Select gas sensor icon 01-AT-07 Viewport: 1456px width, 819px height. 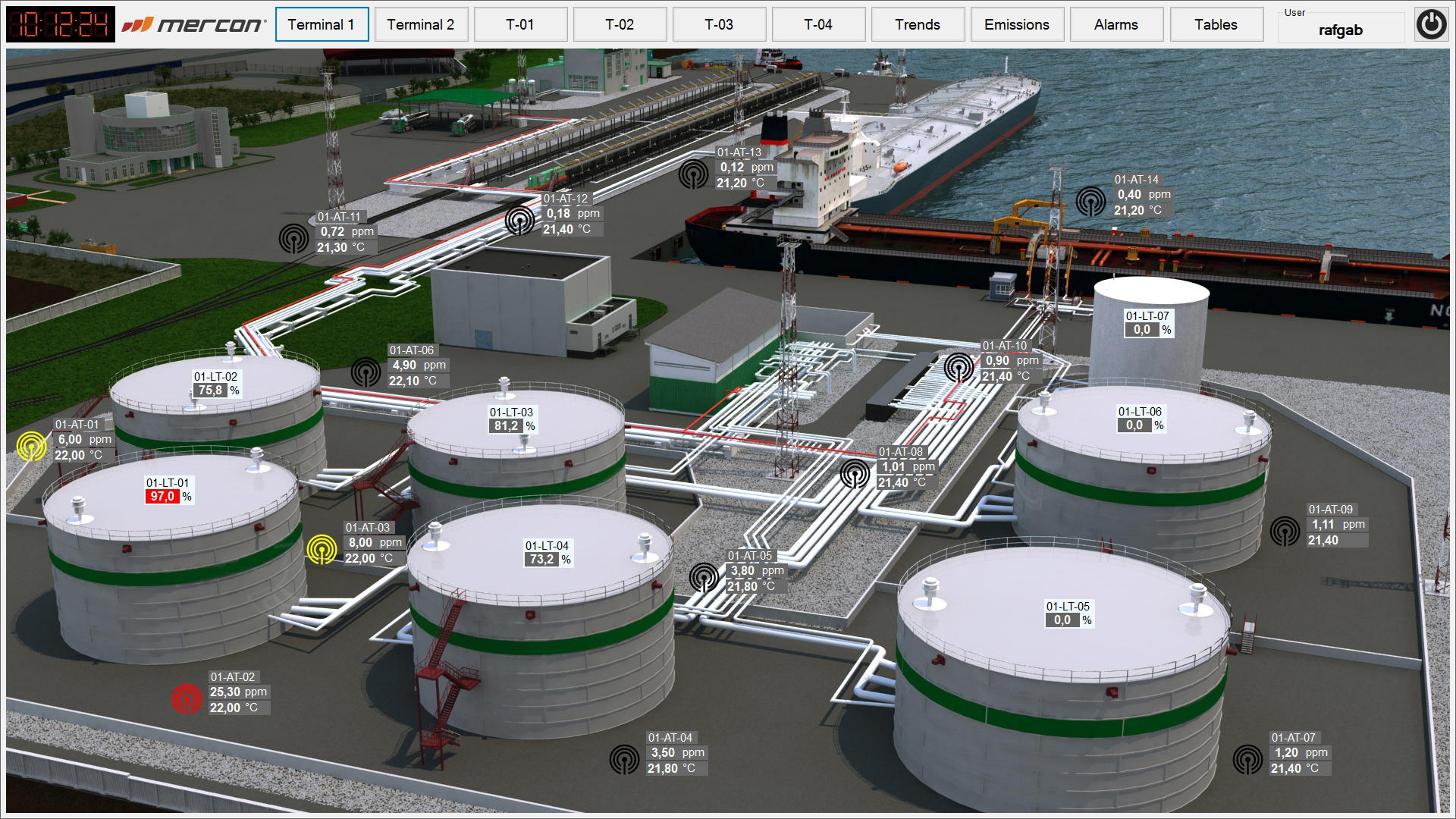tap(1247, 760)
